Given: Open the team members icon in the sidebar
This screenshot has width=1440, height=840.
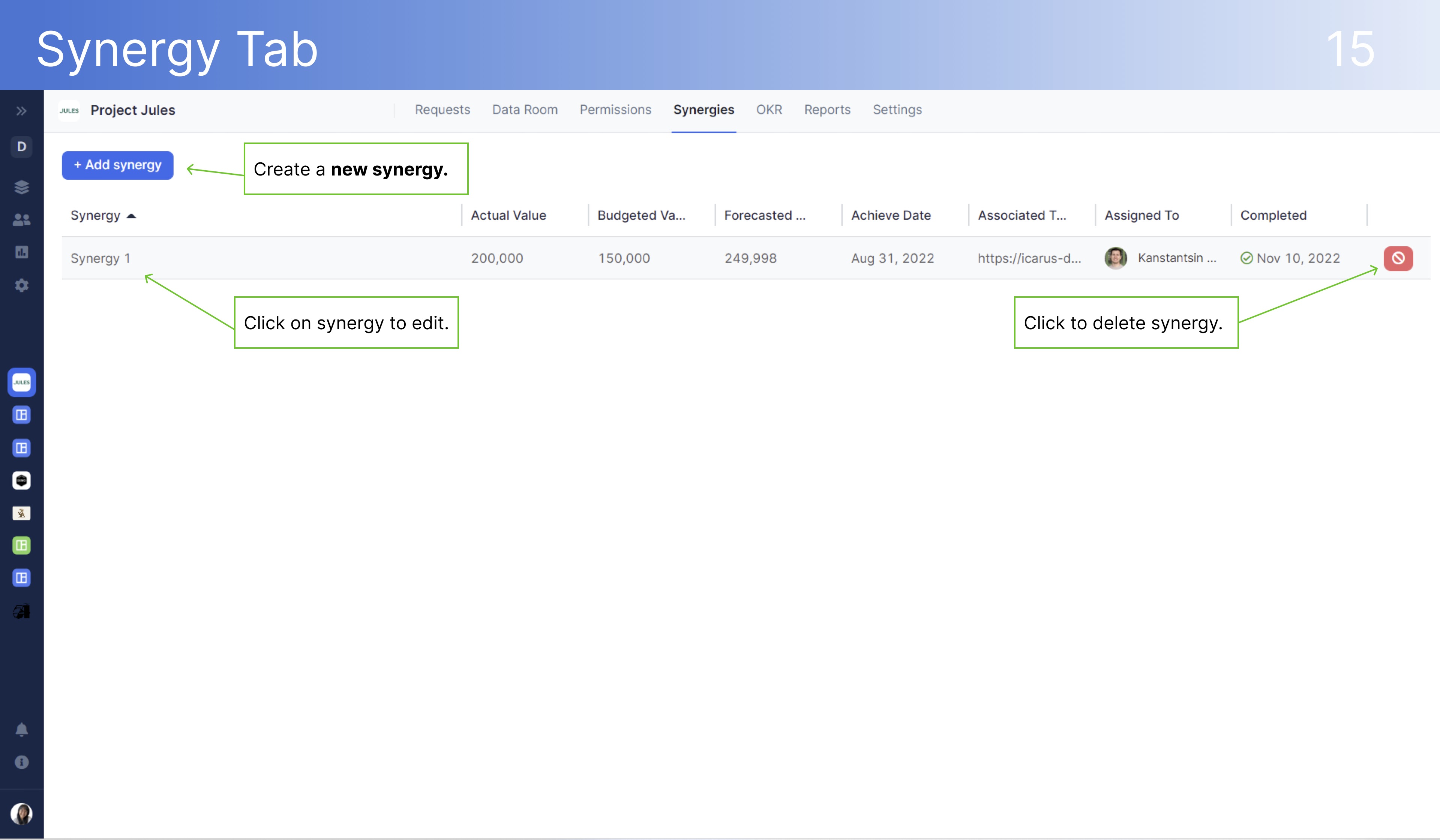Looking at the screenshot, I should [21, 219].
